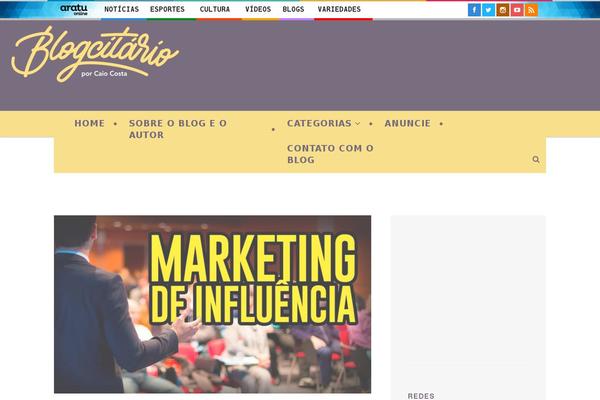Viewport: 600px width, 400px height.
Task: Open the Variedades section
Action: tap(339, 9)
